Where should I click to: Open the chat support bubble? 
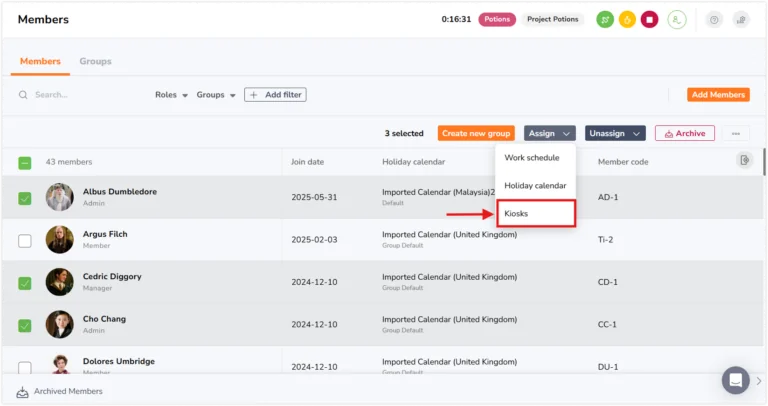735,380
